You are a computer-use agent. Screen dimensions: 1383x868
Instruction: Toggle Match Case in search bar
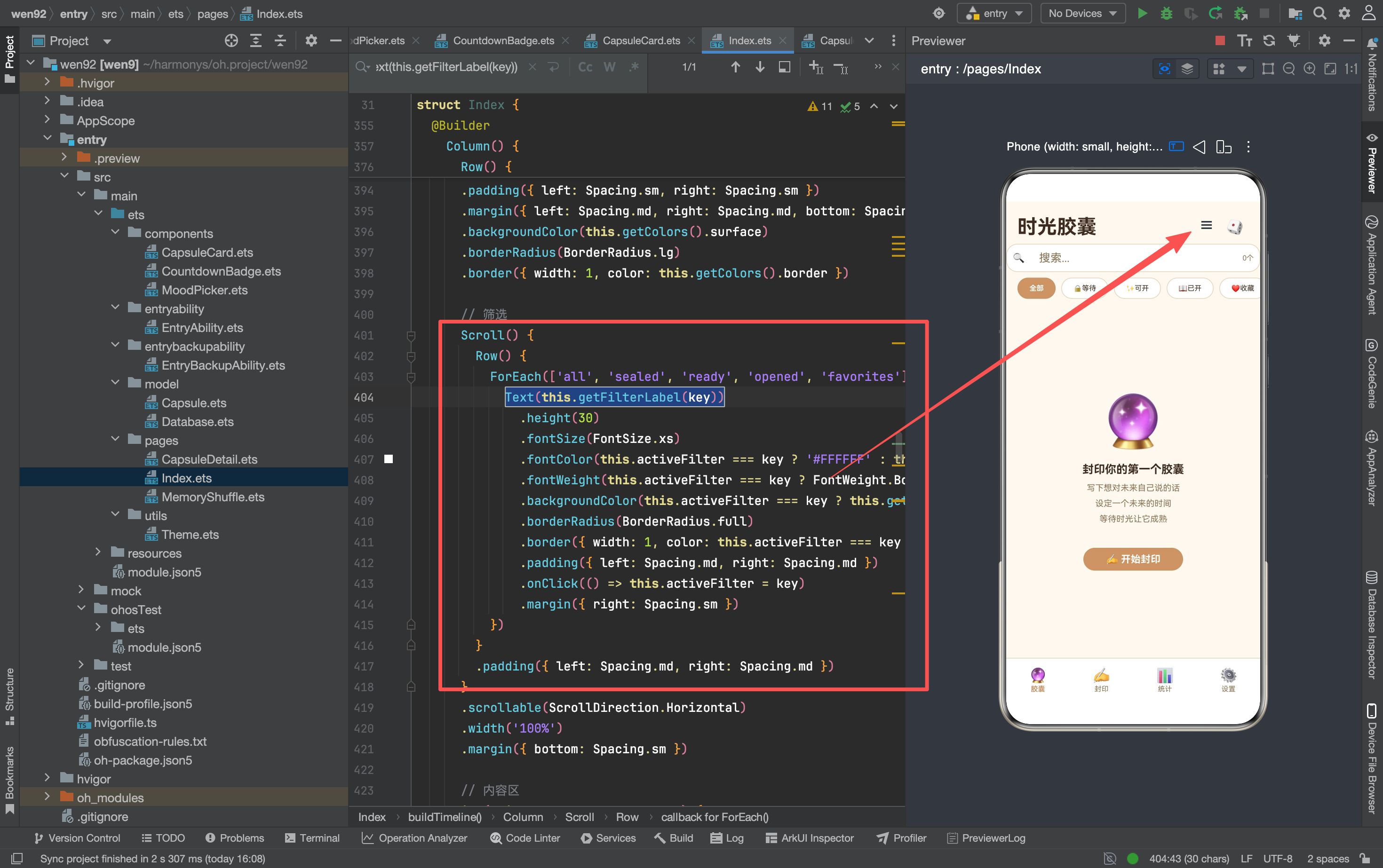[585, 67]
